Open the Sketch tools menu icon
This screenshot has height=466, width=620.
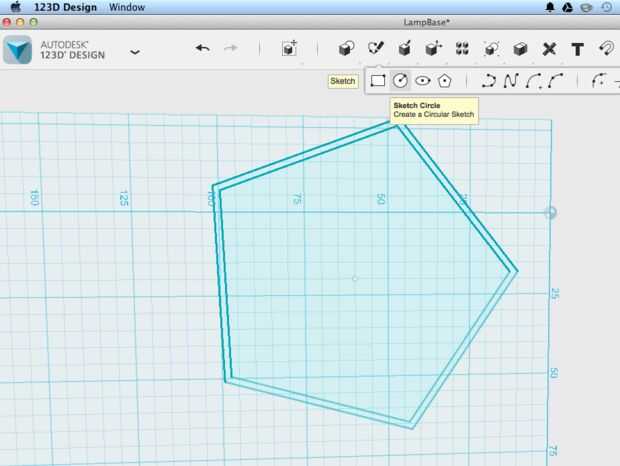point(375,49)
